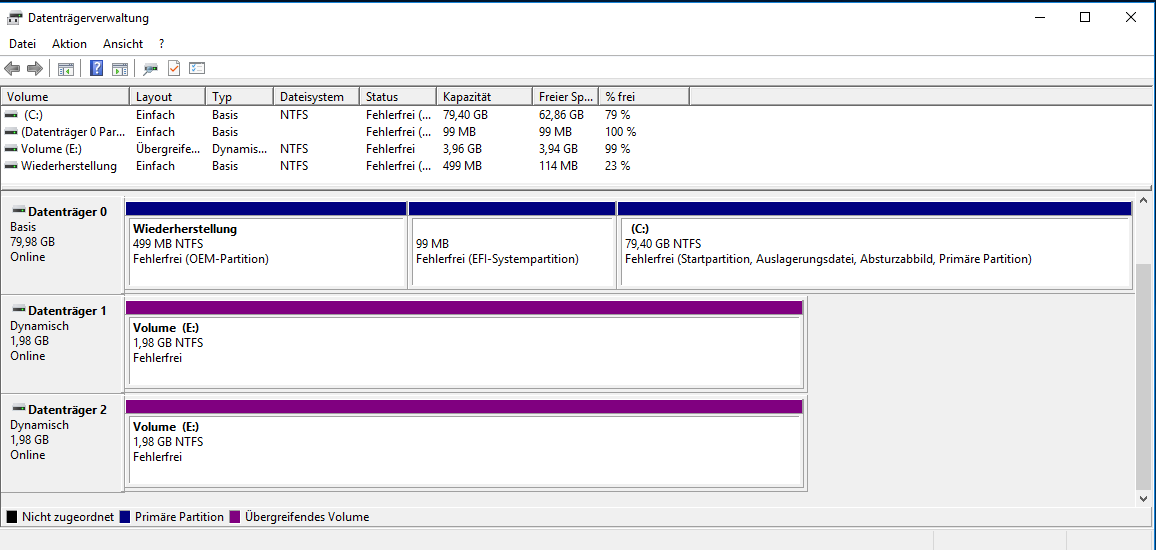Viewport: 1156px width, 550px height.
Task: Open the ? help menu
Action: coord(161,43)
